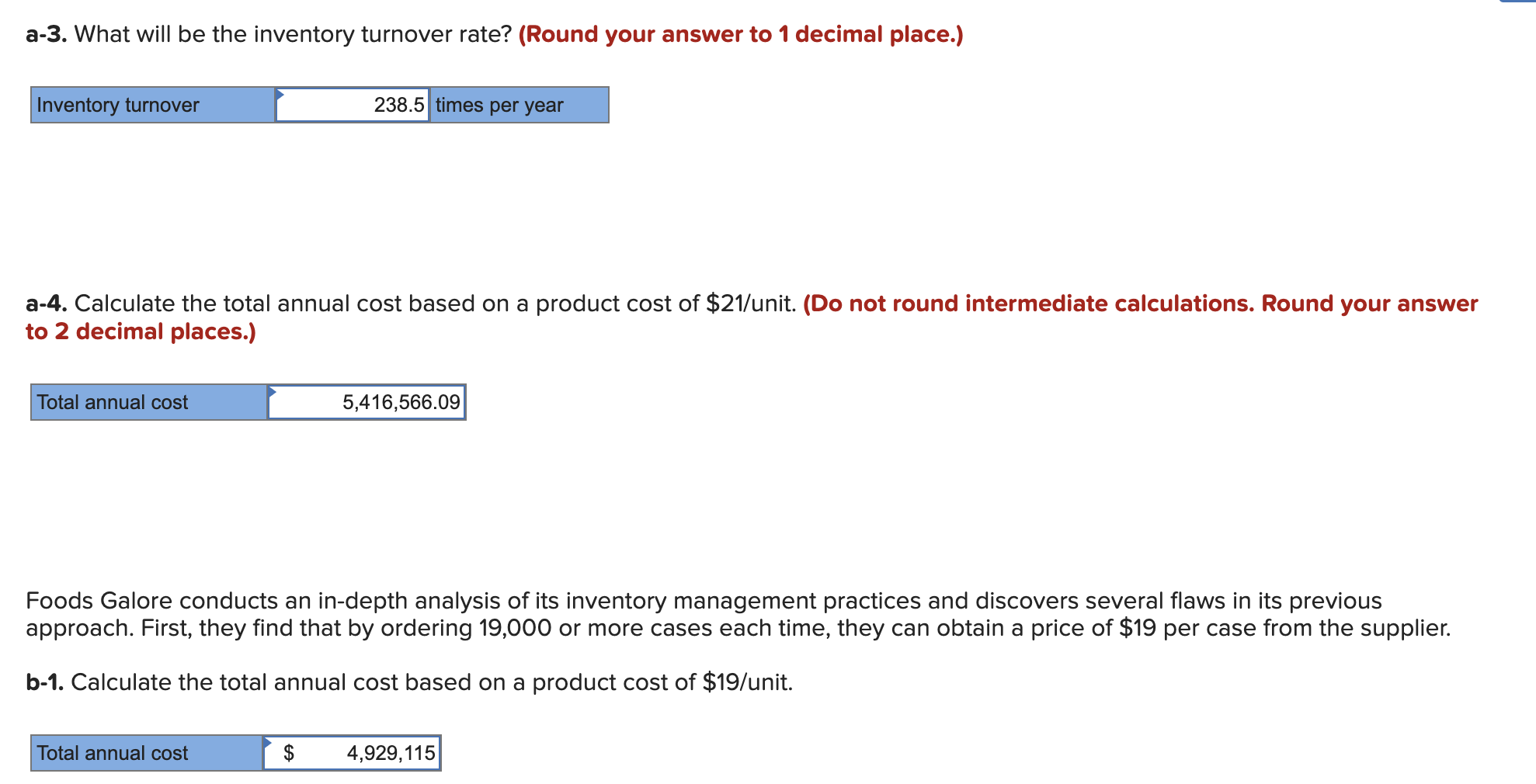Click the flag marker beside 5,416,566.09

pos(271,390)
